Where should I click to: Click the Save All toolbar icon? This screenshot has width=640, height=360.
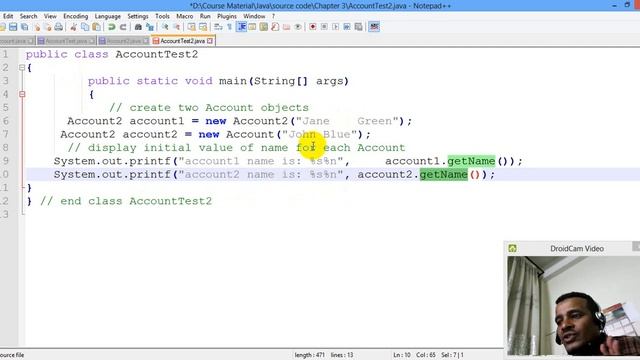pos(24,27)
